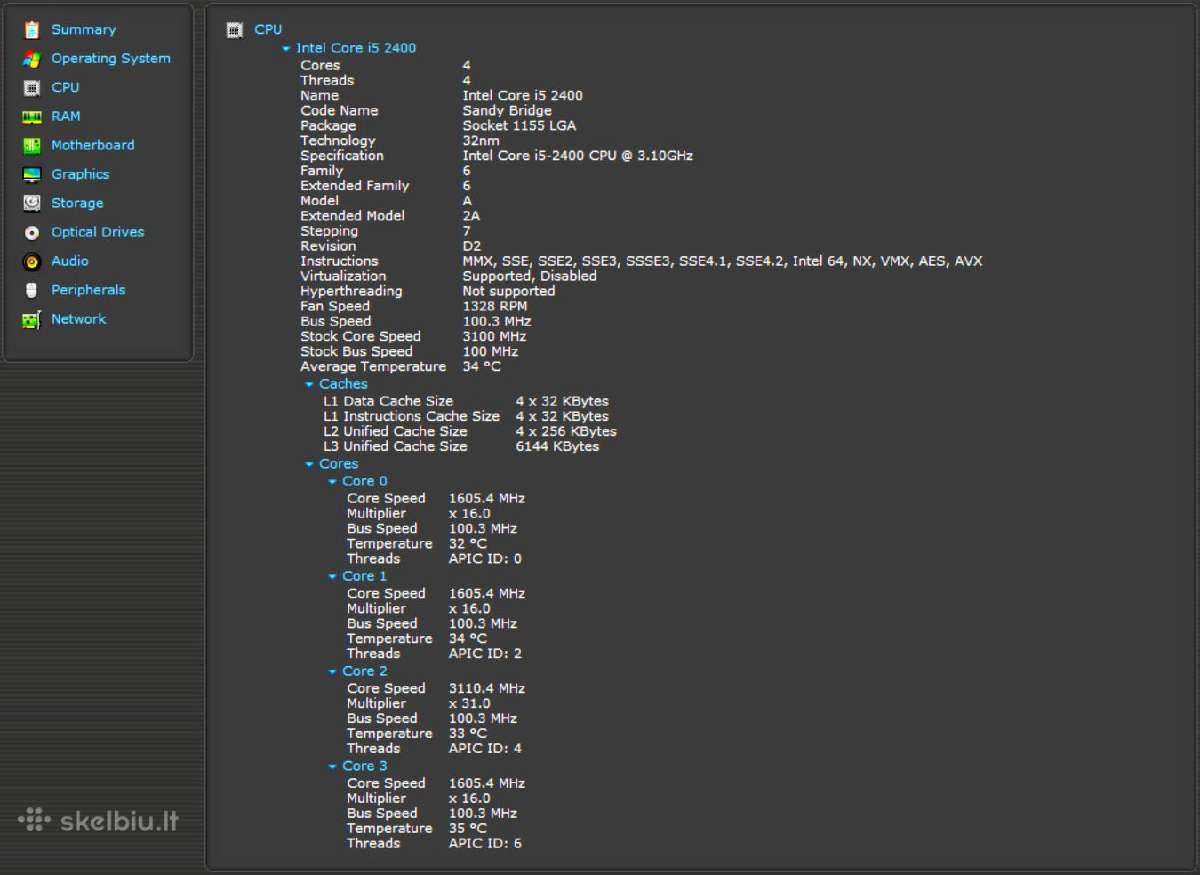Collapse the Core 0 node arrow
Image resolution: width=1200 pixels, height=875 pixels.
tap(333, 481)
